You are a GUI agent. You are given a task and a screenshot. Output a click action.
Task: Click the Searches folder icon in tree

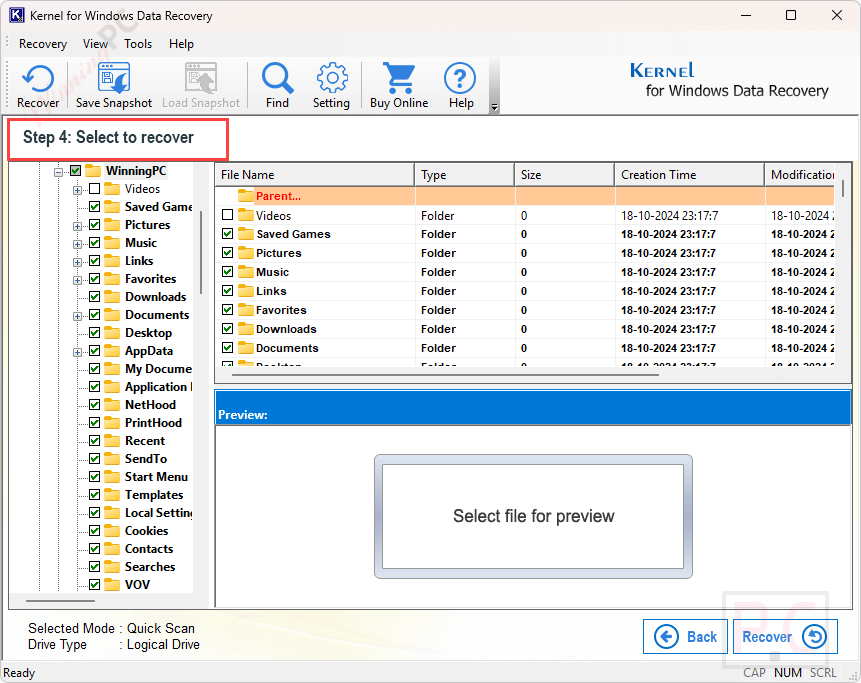[112, 567]
